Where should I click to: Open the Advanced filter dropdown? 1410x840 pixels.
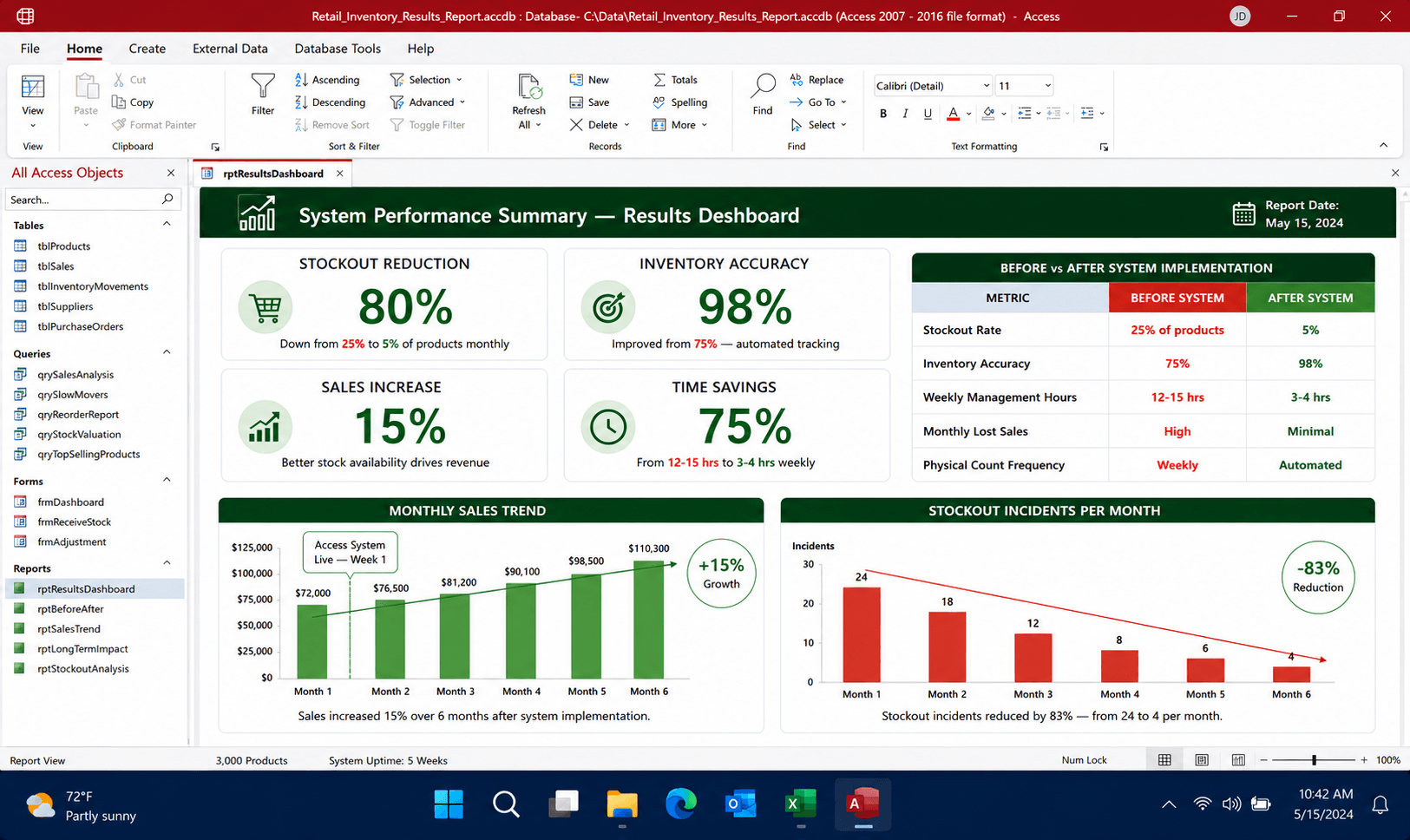[428, 102]
